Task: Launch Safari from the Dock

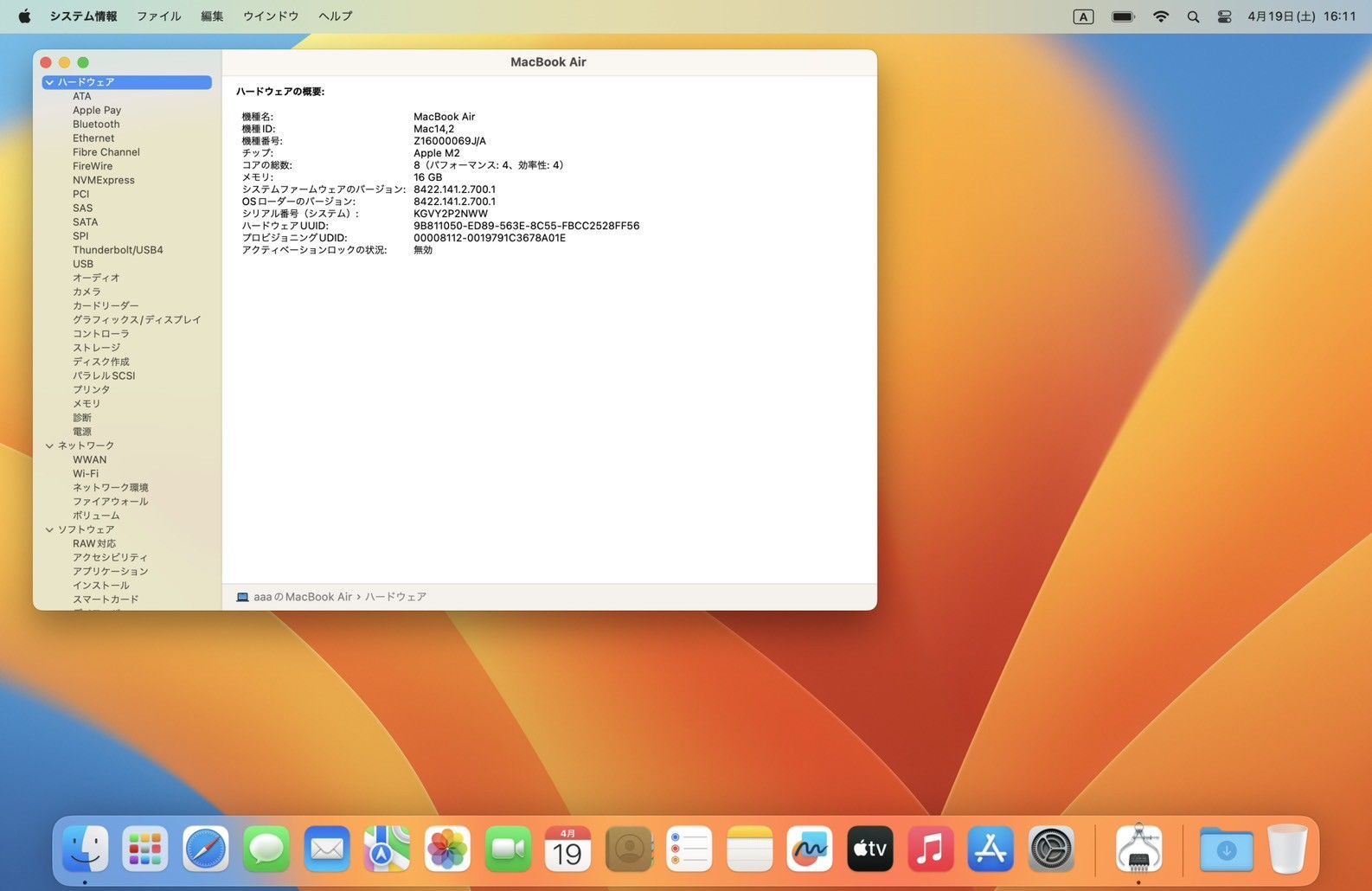Action: point(206,849)
